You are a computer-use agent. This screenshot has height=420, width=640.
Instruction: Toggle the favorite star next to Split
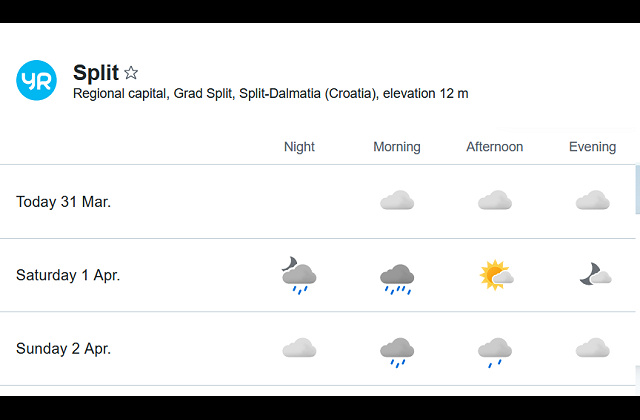click(x=131, y=73)
